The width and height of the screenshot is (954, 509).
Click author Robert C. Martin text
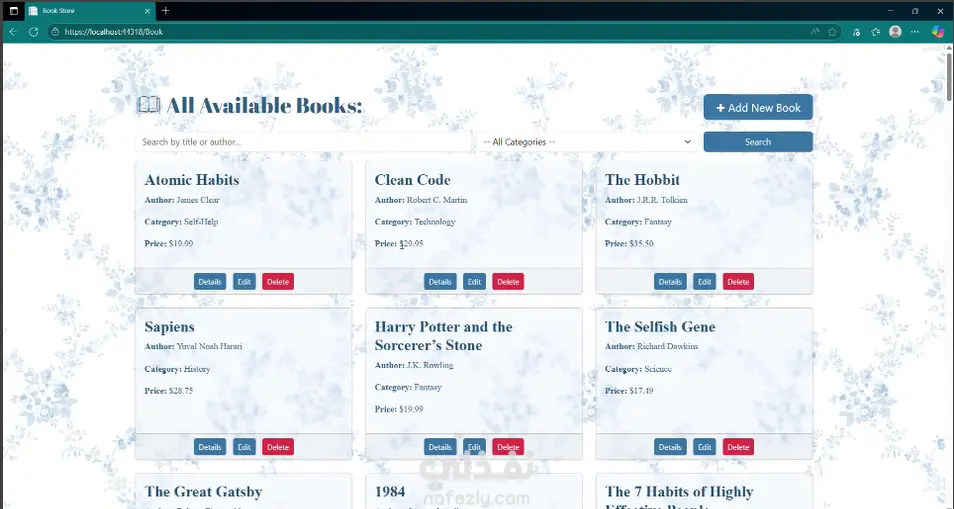[437, 200]
